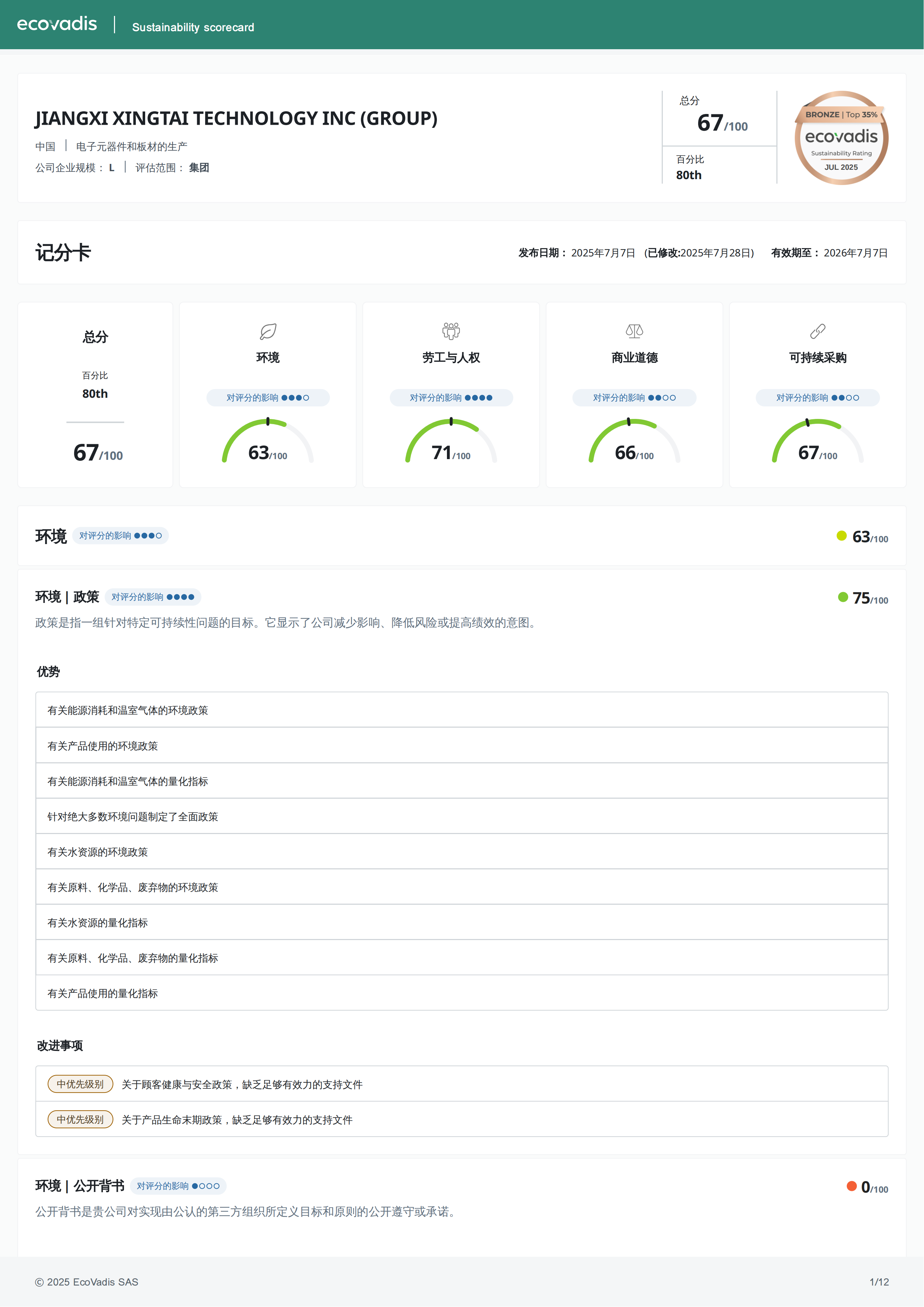Click the 对评分的影响 pill in the 劳工与人权 card
The image size is (924, 1307).
(451, 397)
